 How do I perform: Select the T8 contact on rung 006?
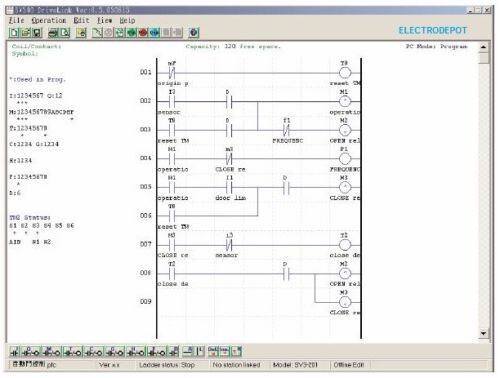point(172,216)
